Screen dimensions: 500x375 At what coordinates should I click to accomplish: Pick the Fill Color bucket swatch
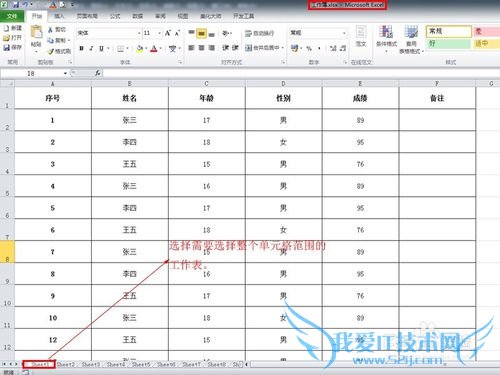140,49
